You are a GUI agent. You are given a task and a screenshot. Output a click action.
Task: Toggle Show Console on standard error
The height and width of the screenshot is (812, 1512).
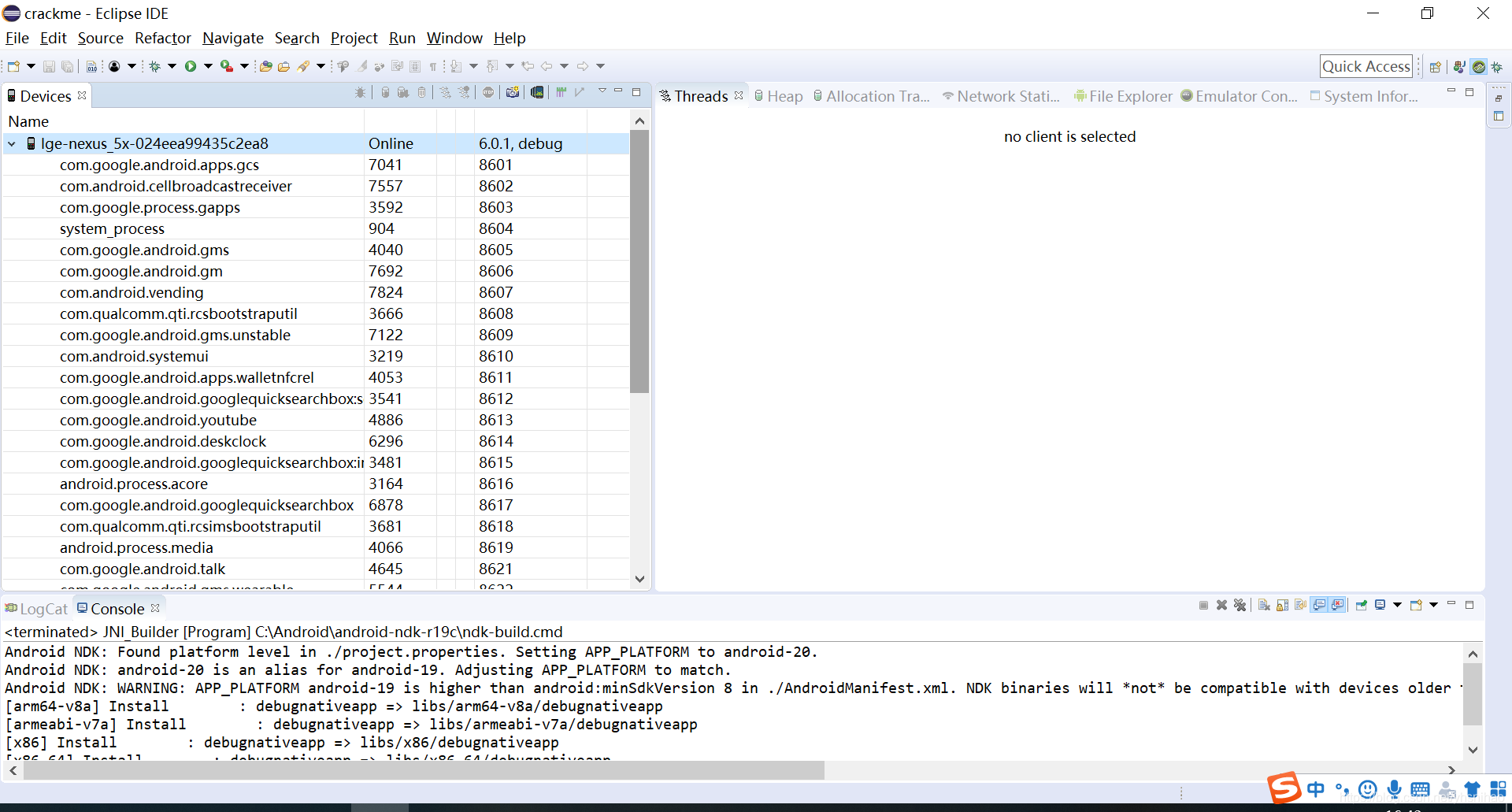(x=1337, y=605)
